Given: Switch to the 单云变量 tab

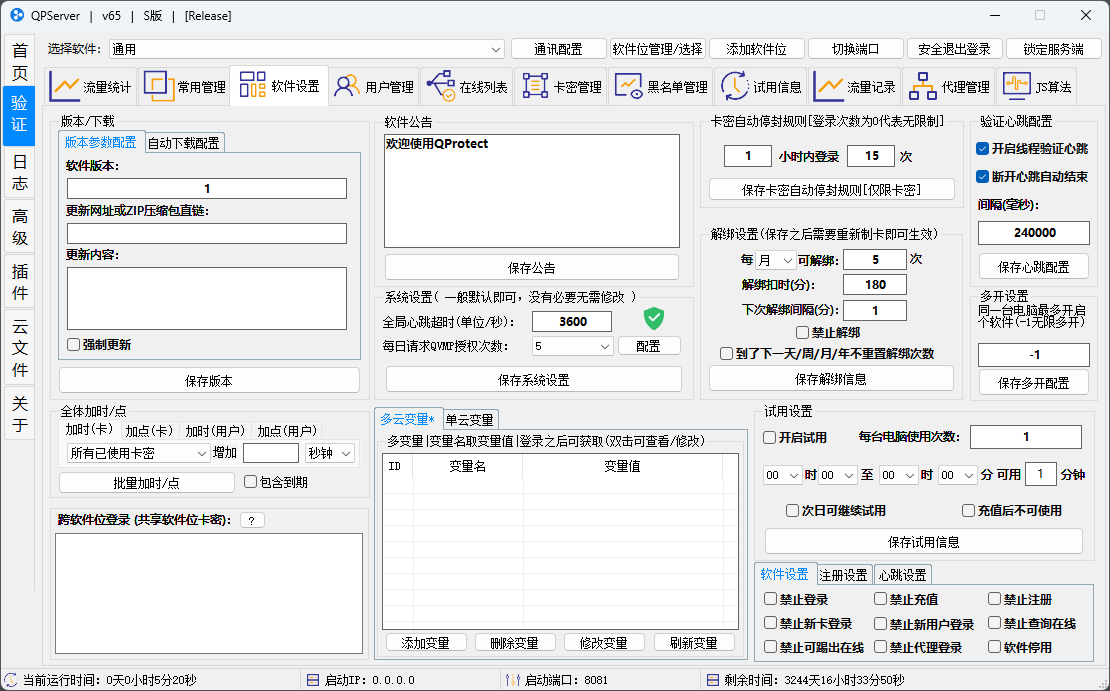Looking at the screenshot, I should (469, 419).
